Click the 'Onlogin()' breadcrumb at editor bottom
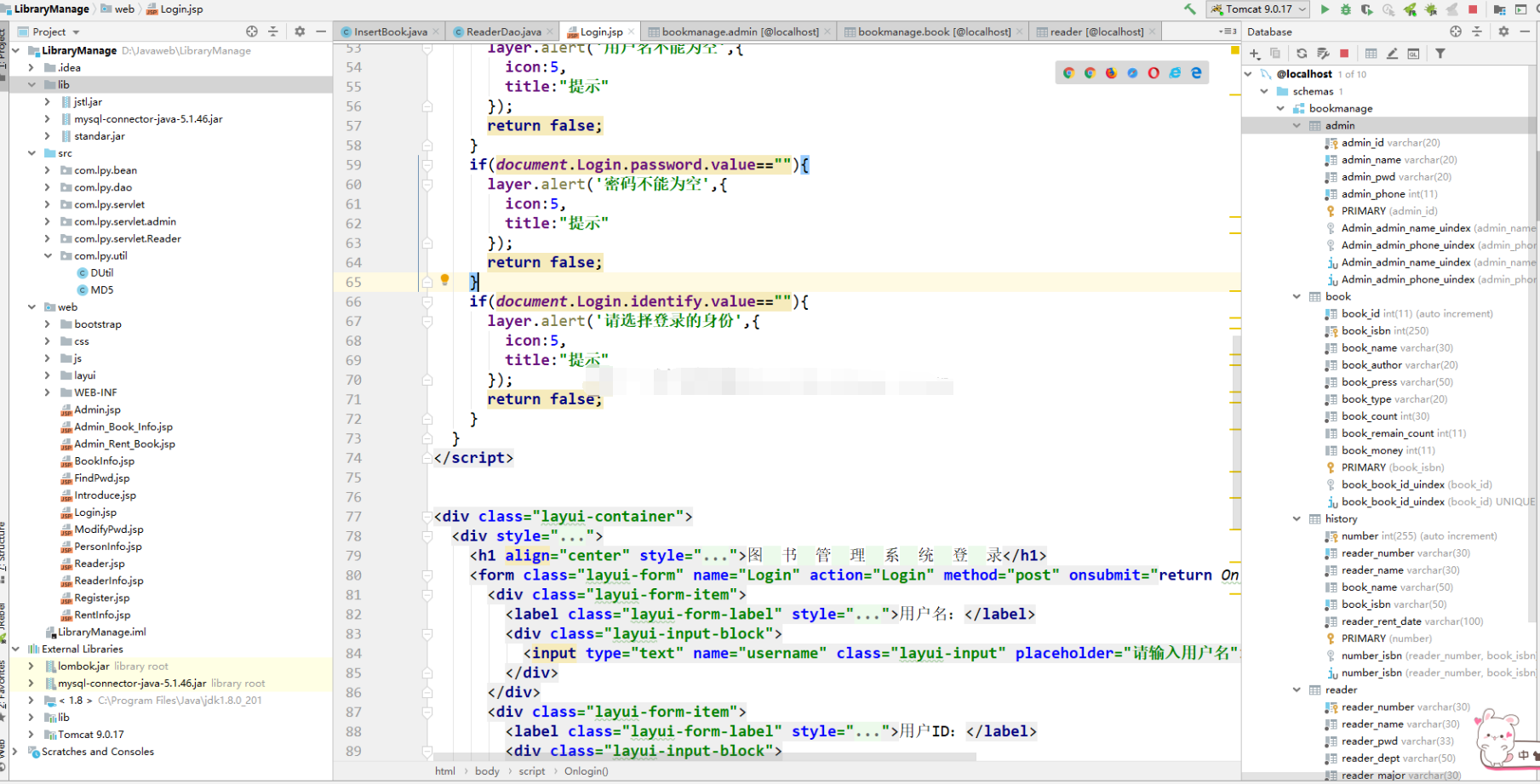 click(586, 771)
